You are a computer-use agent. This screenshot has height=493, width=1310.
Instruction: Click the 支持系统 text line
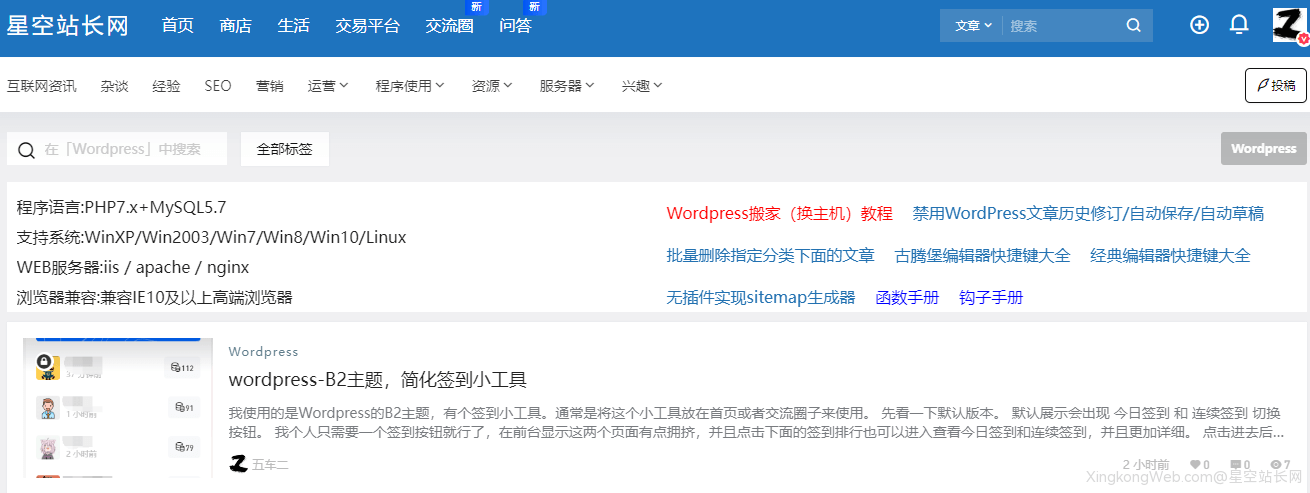pos(212,238)
